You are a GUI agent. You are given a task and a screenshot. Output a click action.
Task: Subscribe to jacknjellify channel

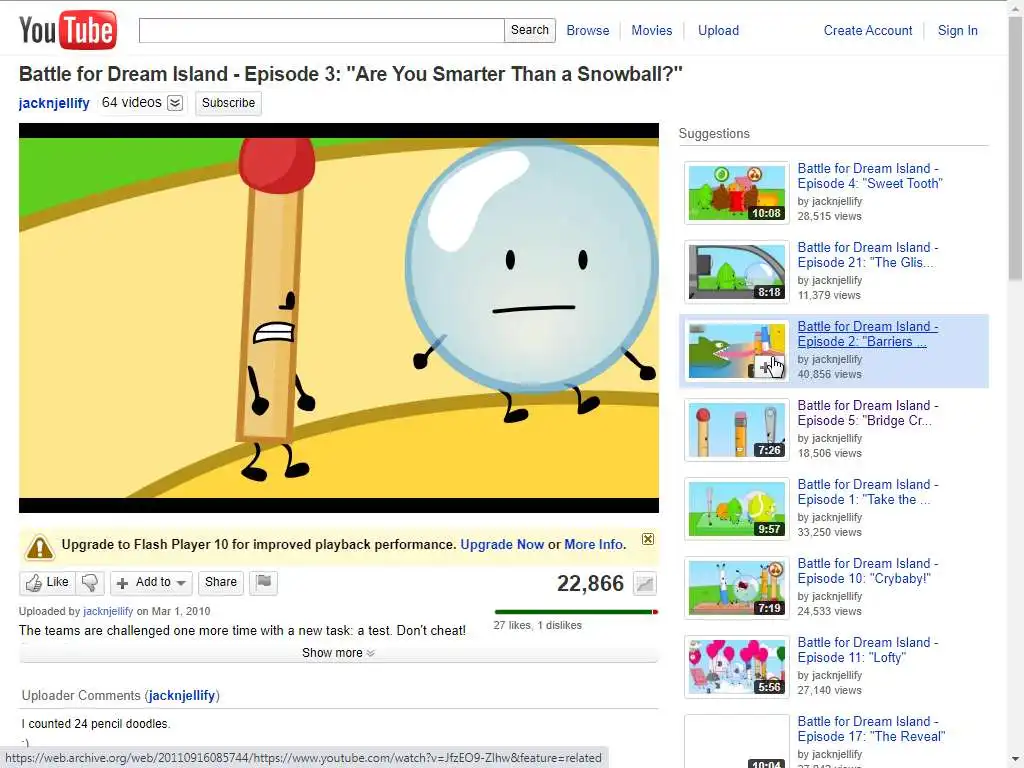pyautogui.click(x=228, y=103)
